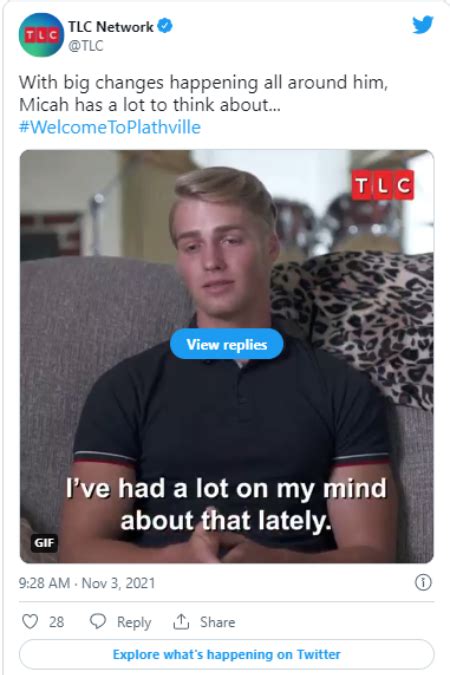Click the Share text label

click(x=217, y=622)
